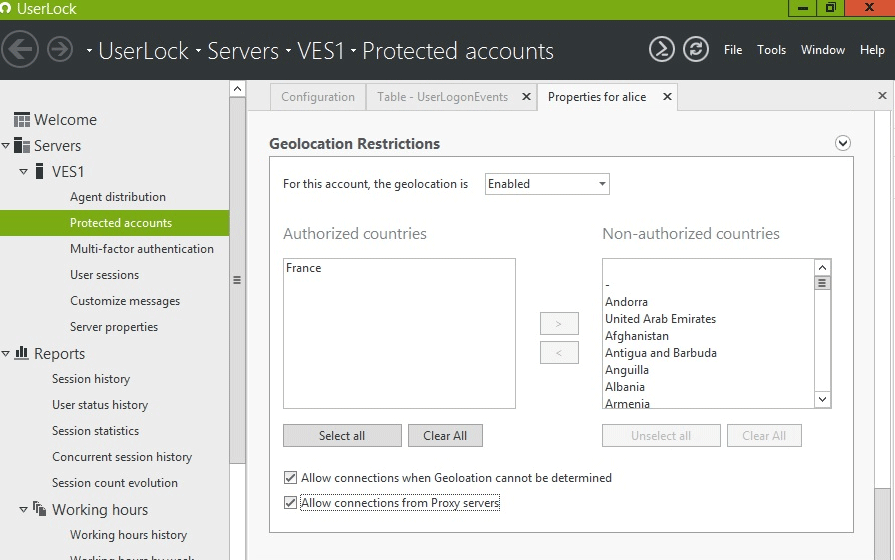This screenshot has width=895, height=560.
Task: Open the Window menu
Action: [x=823, y=50]
